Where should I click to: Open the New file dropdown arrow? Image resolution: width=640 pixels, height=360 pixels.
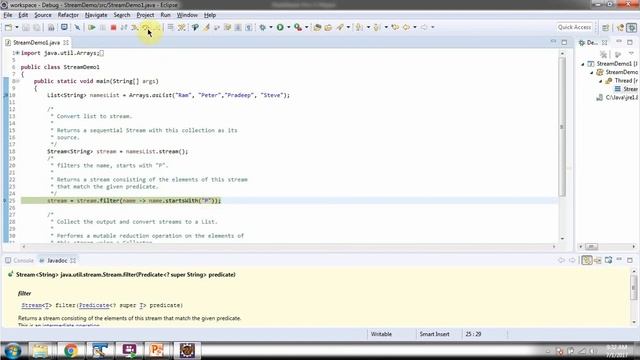[17, 27]
